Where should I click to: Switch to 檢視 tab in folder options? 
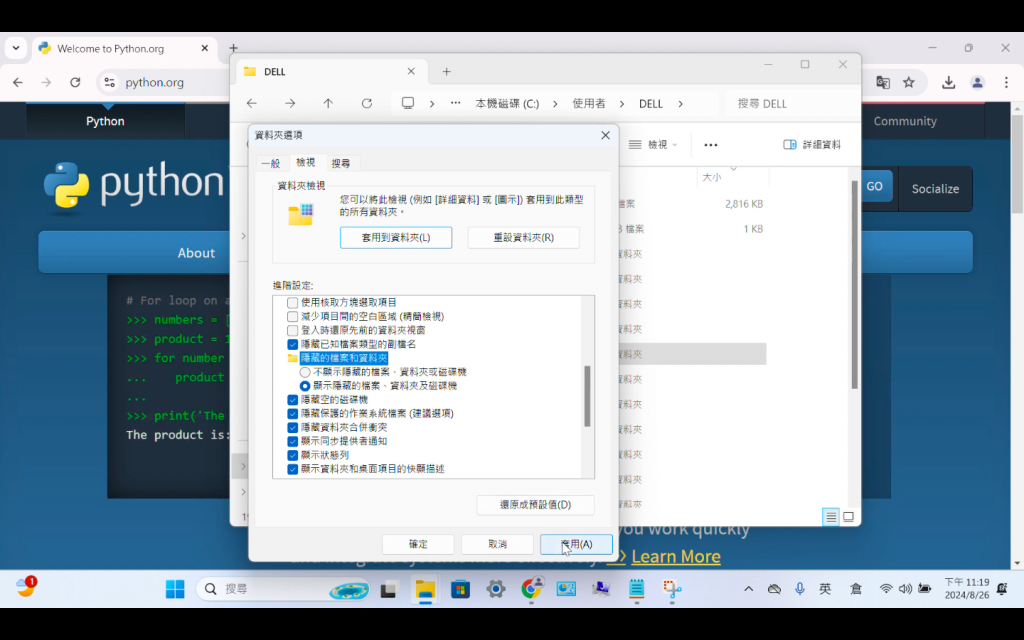pos(306,162)
